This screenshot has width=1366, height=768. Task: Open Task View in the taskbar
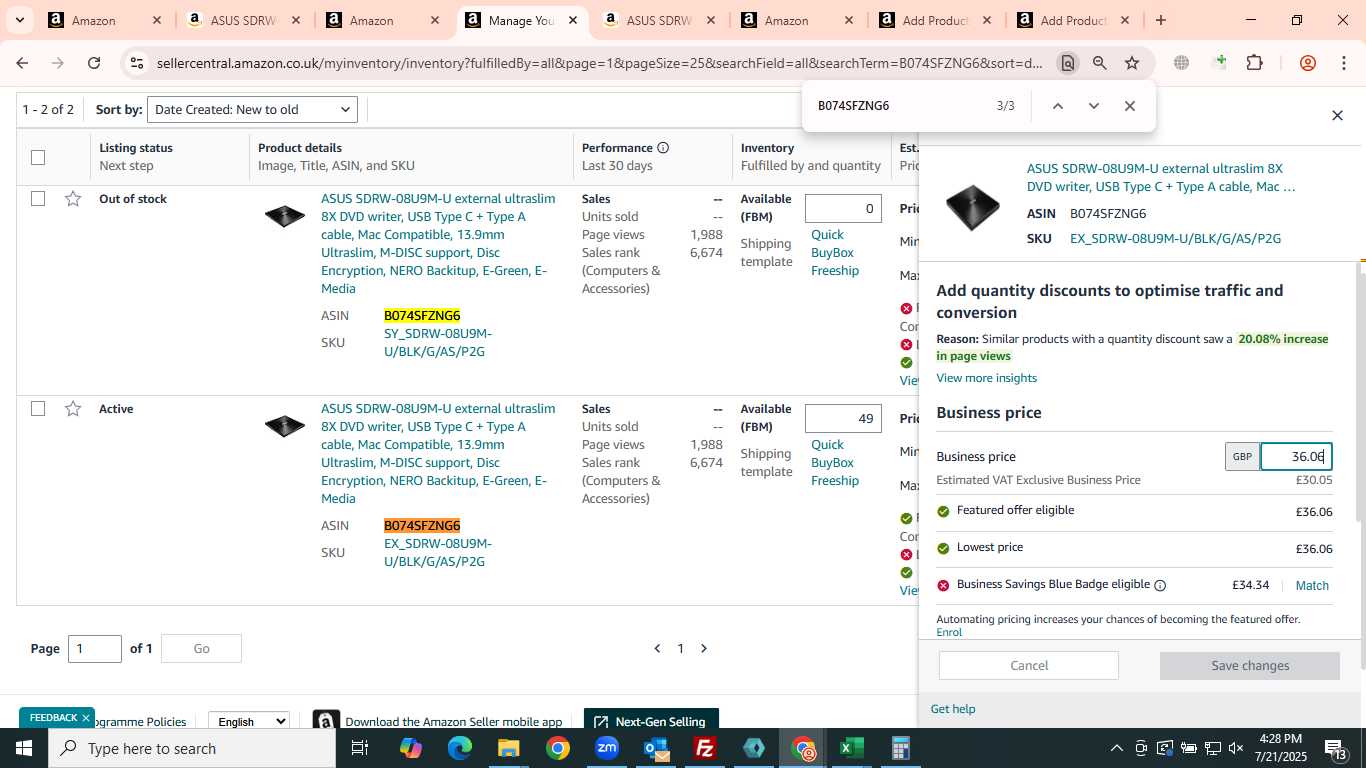point(360,748)
